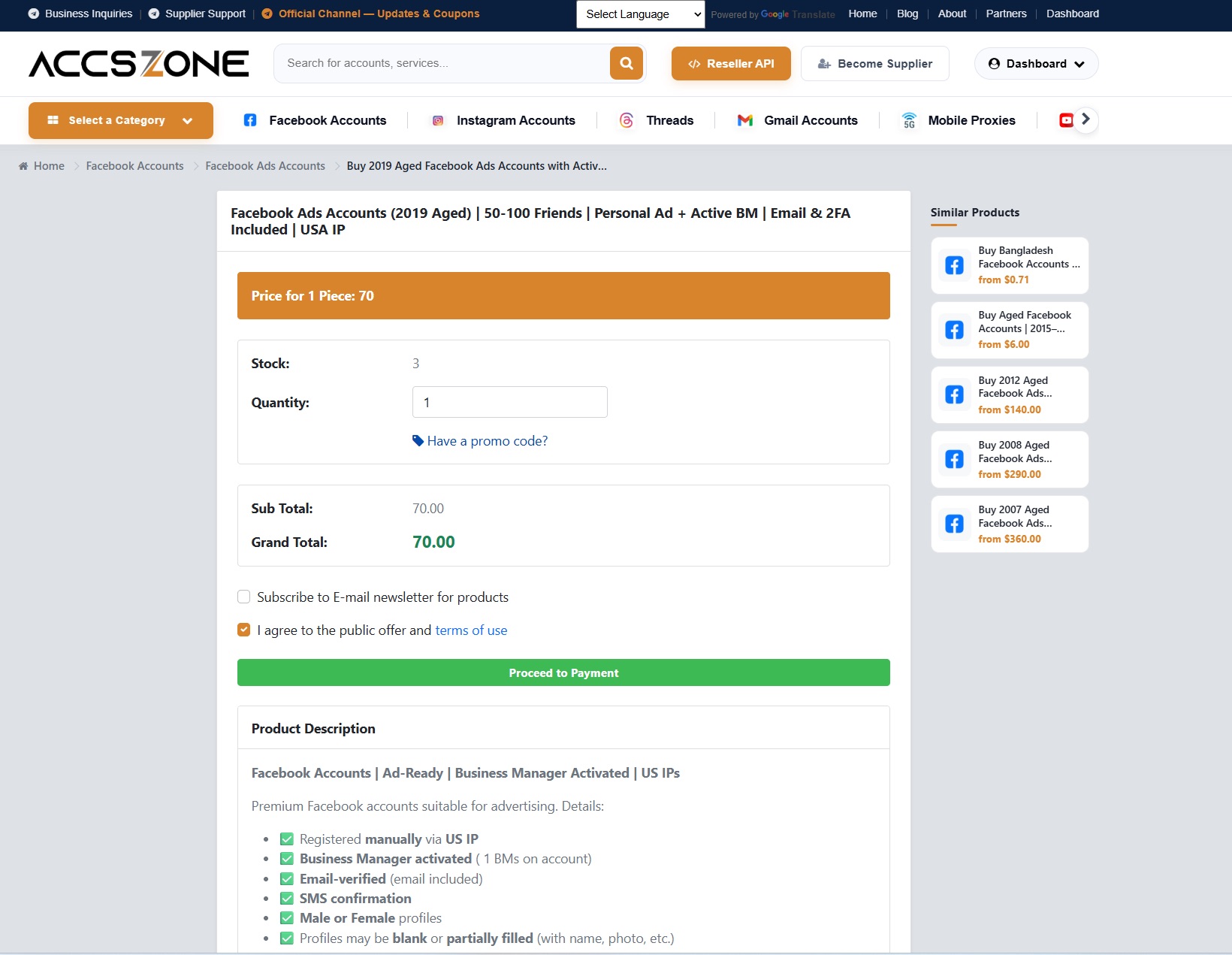The height and width of the screenshot is (955, 1232).
Task: Open the Dashboard account dropdown
Action: pyautogui.click(x=1036, y=64)
